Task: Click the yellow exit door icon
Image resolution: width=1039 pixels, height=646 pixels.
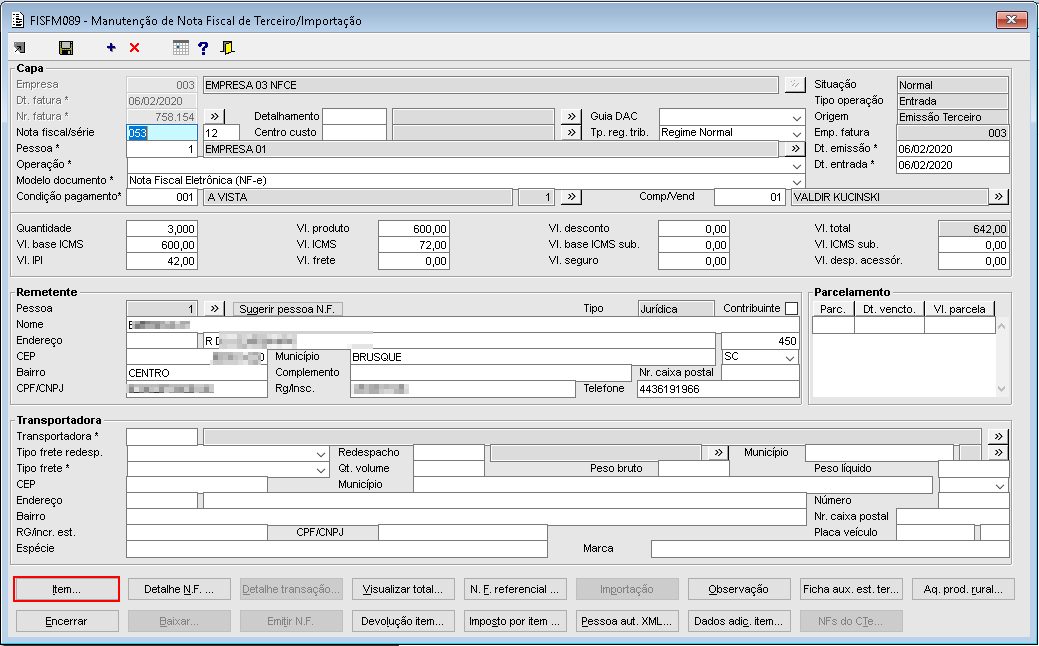Action: [x=228, y=48]
